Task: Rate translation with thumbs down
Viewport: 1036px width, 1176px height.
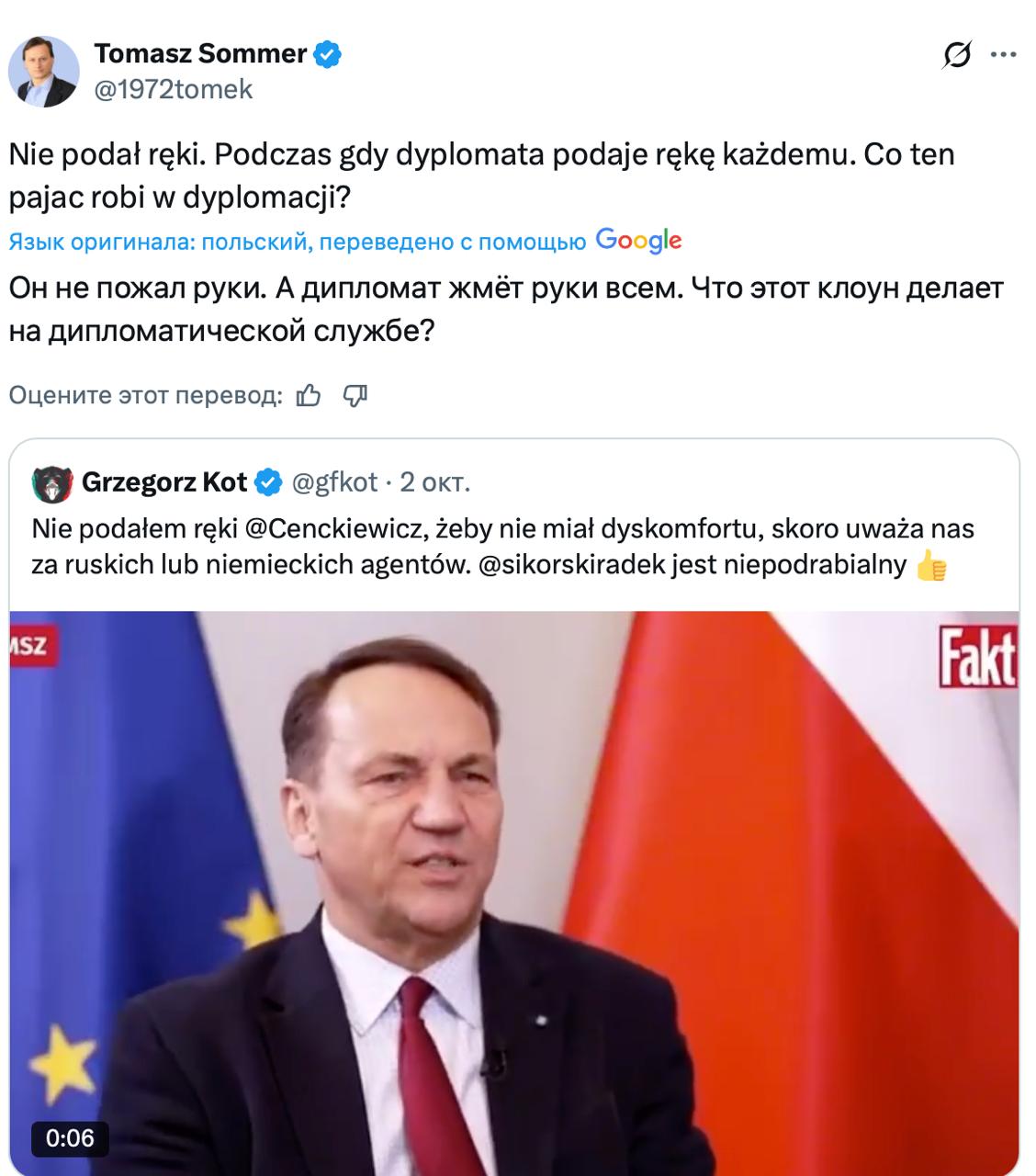Action: pyautogui.click(x=355, y=396)
